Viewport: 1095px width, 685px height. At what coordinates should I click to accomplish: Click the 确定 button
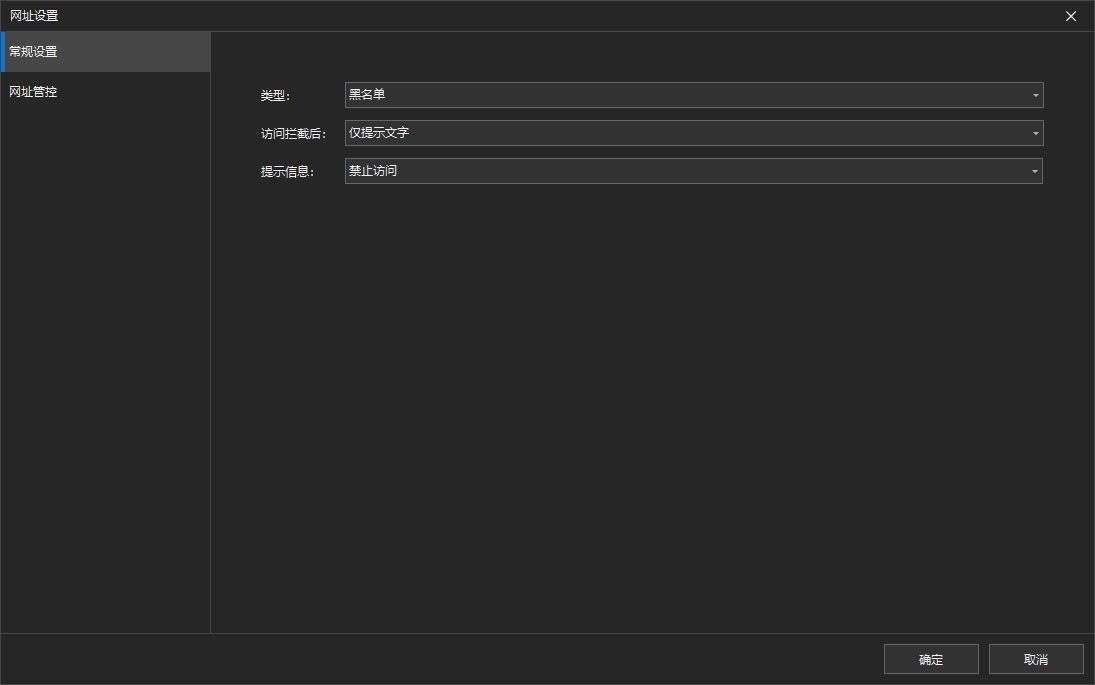(931, 659)
